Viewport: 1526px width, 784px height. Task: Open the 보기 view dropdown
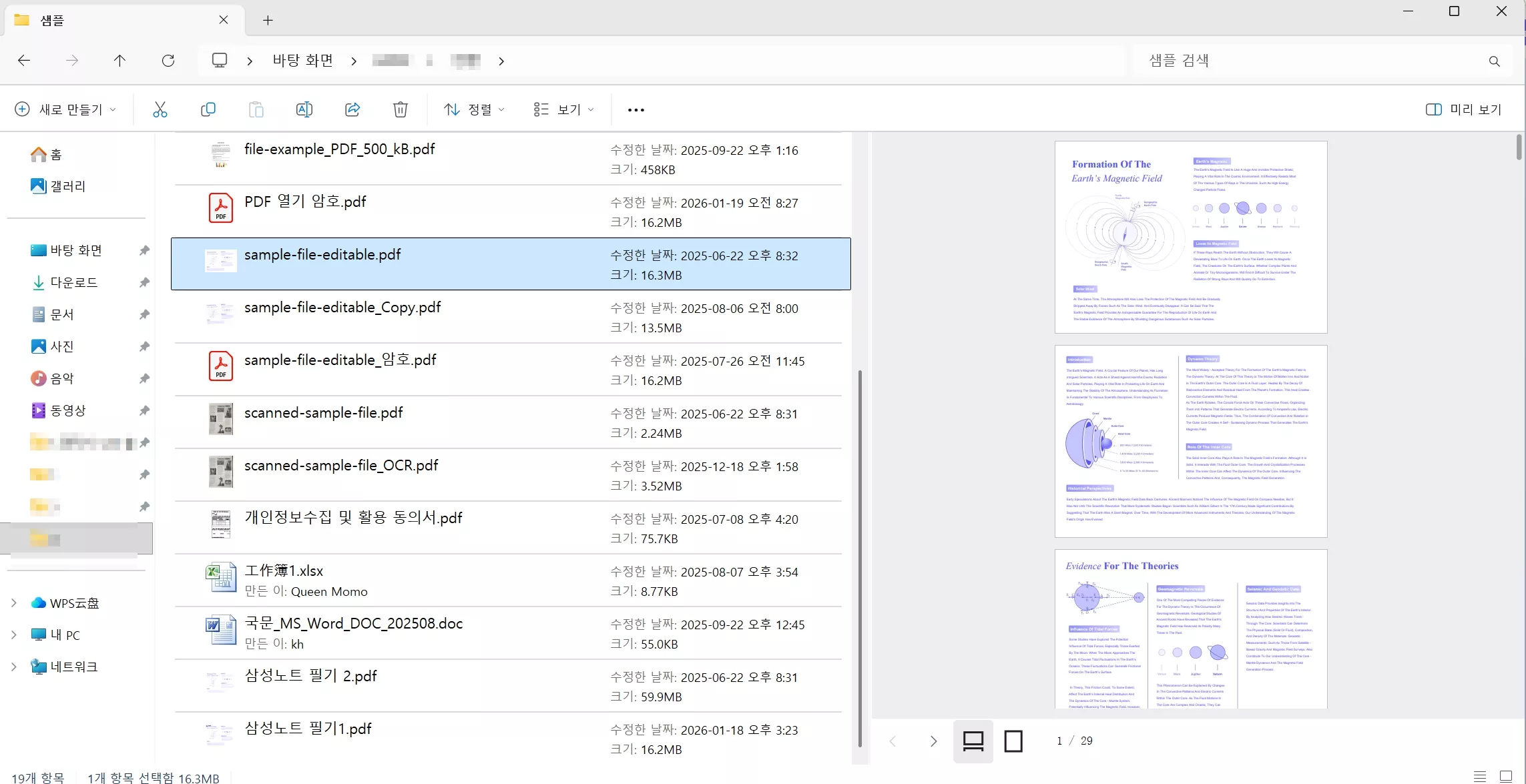[563, 109]
